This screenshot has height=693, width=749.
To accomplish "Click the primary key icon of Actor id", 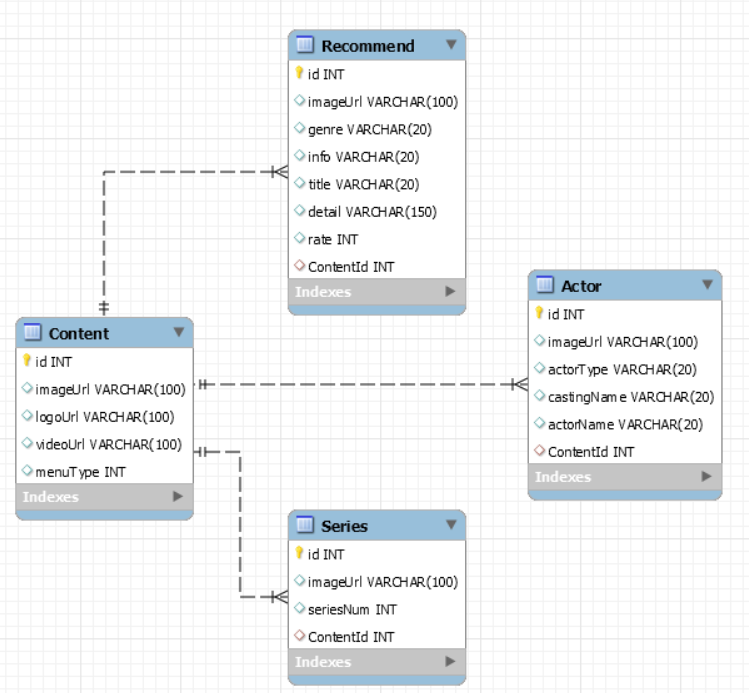I will (x=539, y=313).
